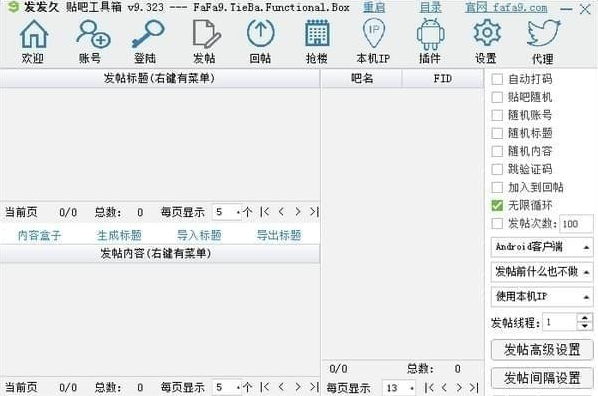Toggle the 随机内容 checkbox
Image resolution: width=598 pixels, height=396 pixels.
coord(497,151)
